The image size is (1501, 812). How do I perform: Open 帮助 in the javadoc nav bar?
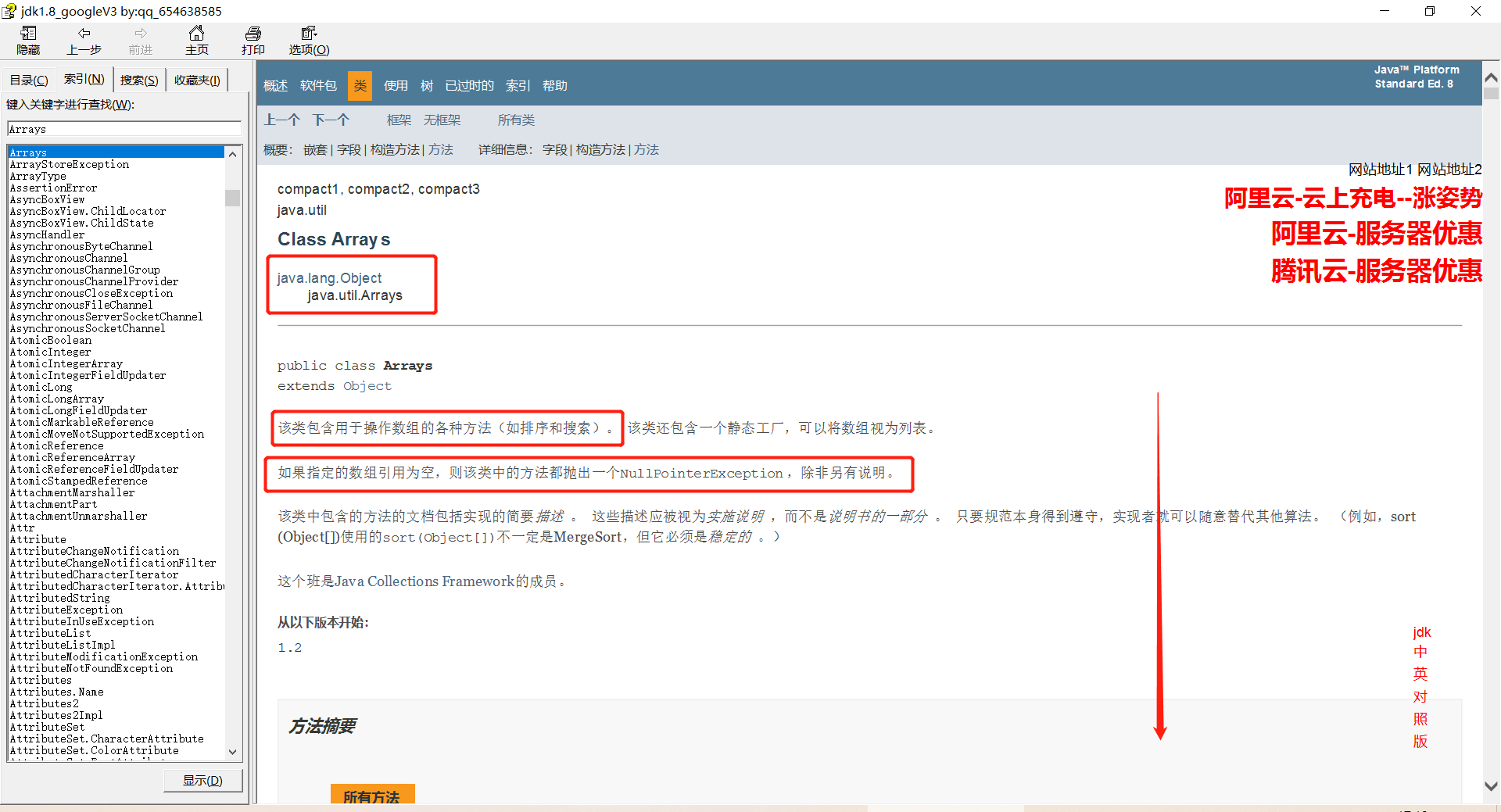point(555,85)
